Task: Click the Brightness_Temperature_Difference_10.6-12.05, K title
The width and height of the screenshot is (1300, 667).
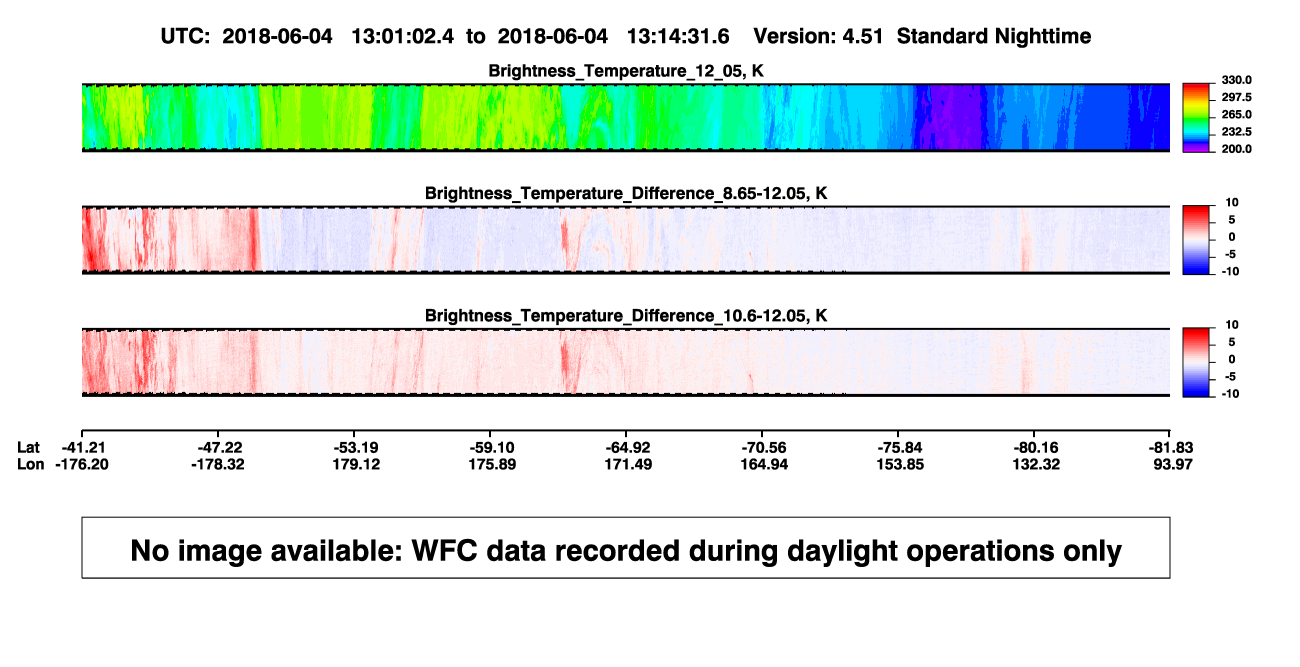Action: pos(626,316)
